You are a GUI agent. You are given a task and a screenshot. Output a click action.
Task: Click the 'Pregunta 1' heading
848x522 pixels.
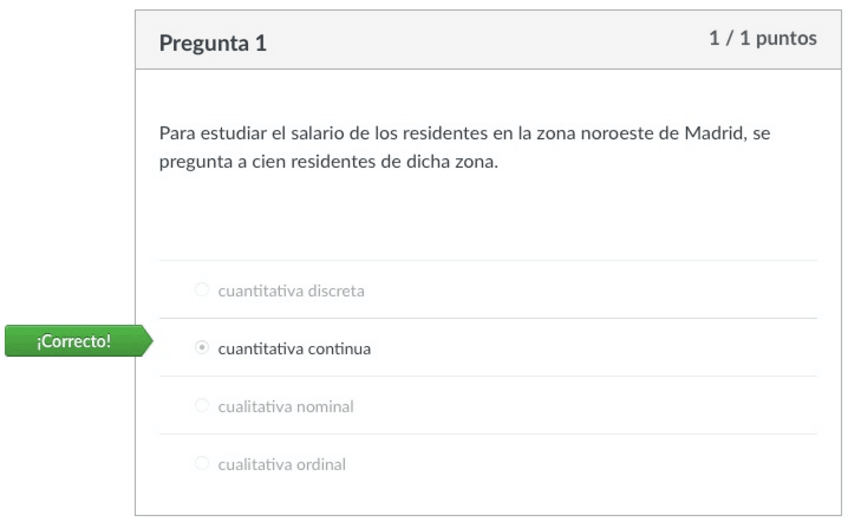(x=213, y=43)
